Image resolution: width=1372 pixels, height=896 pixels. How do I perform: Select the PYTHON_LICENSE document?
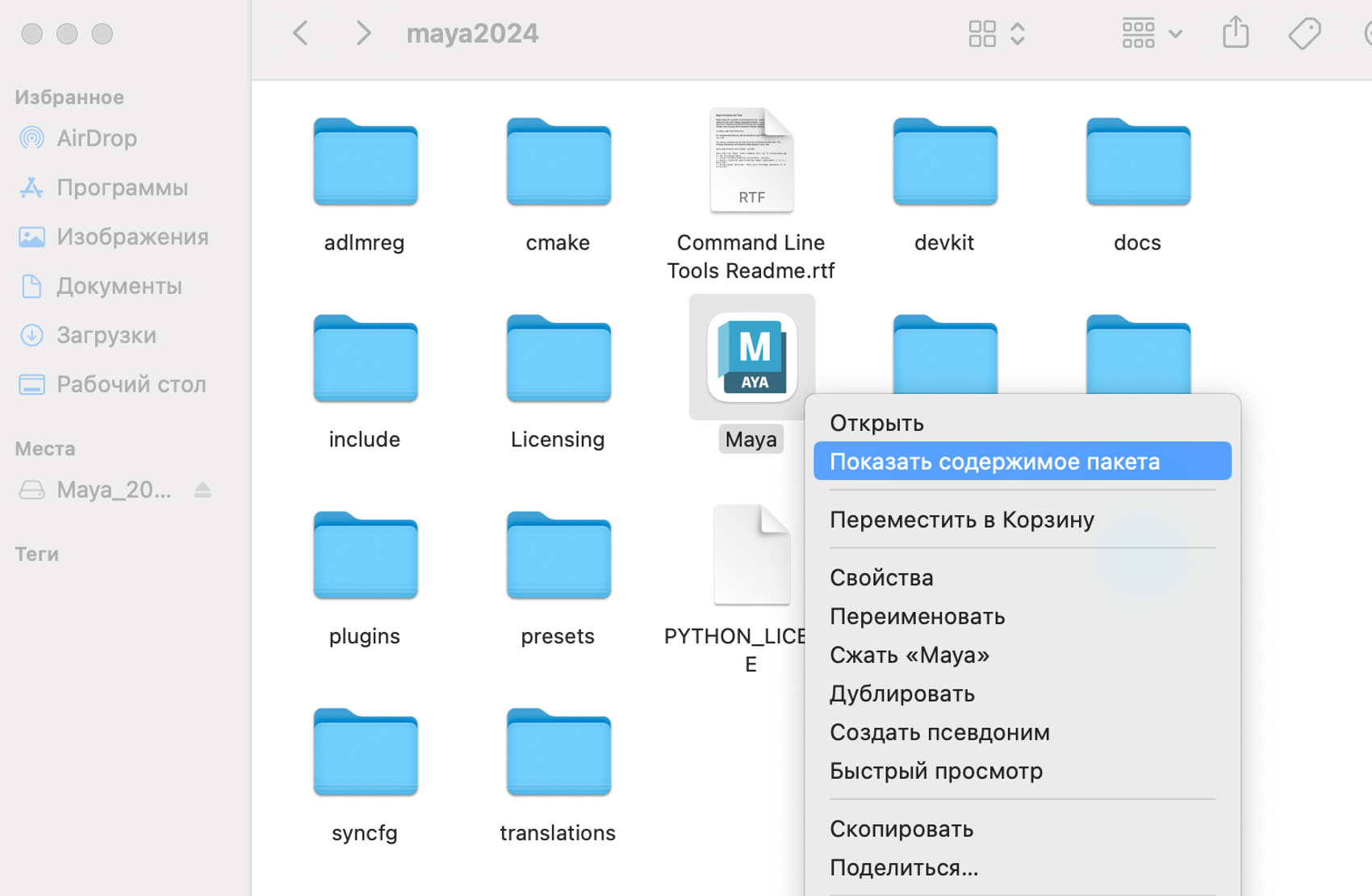pos(750,553)
